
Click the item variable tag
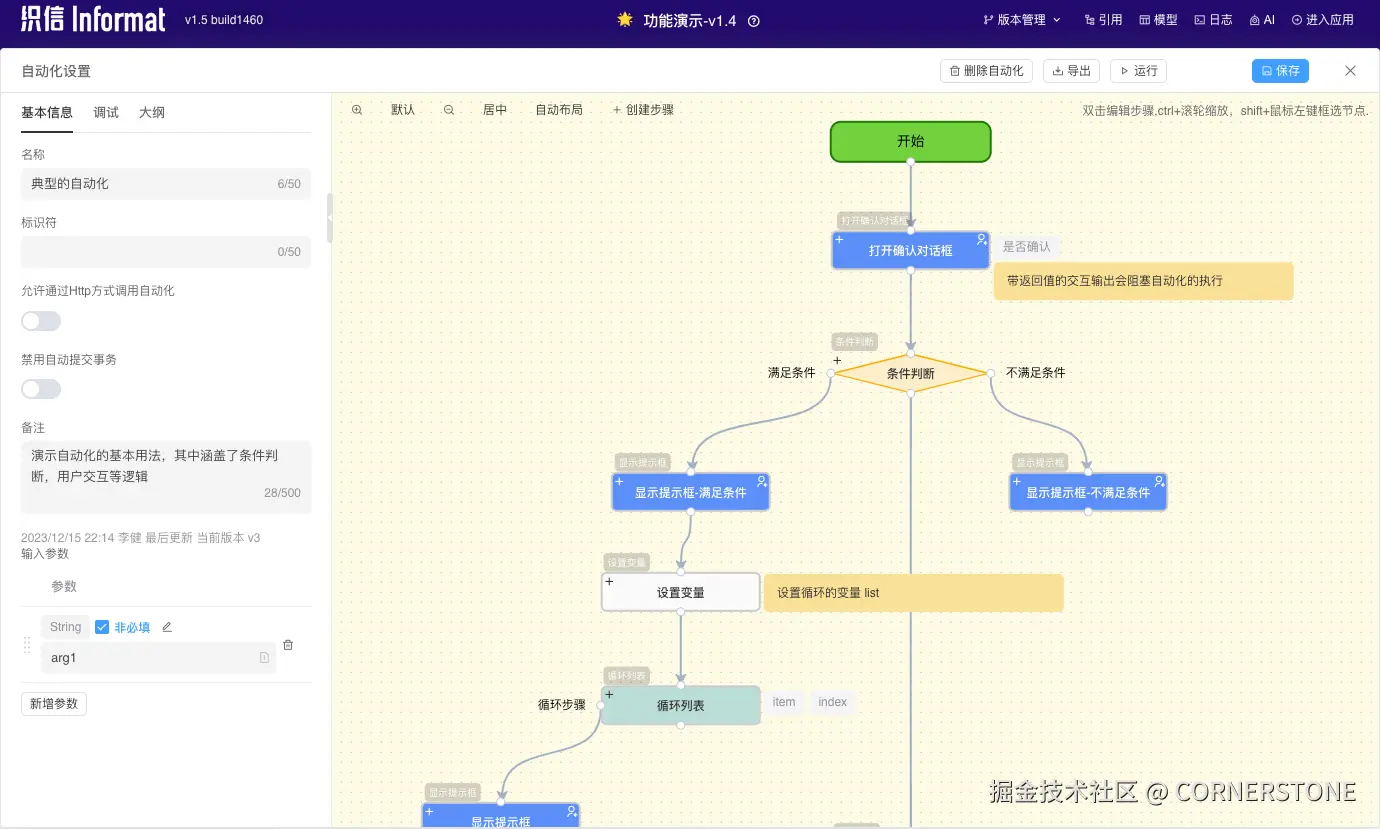click(x=784, y=702)
